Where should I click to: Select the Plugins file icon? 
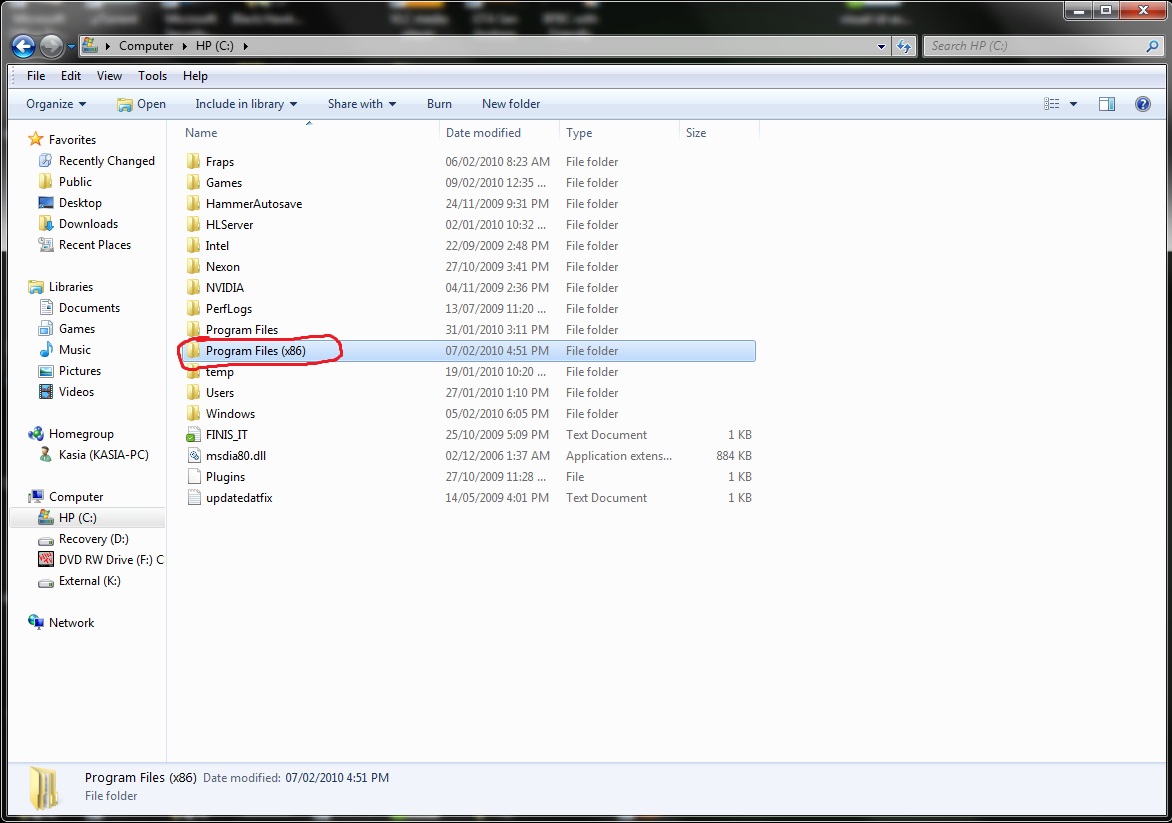point(194,476)
